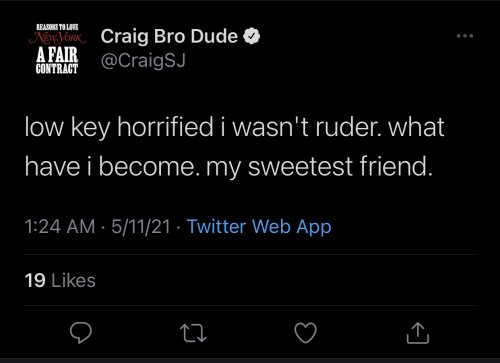Open the Twitter Web App source link

[259, 227]
